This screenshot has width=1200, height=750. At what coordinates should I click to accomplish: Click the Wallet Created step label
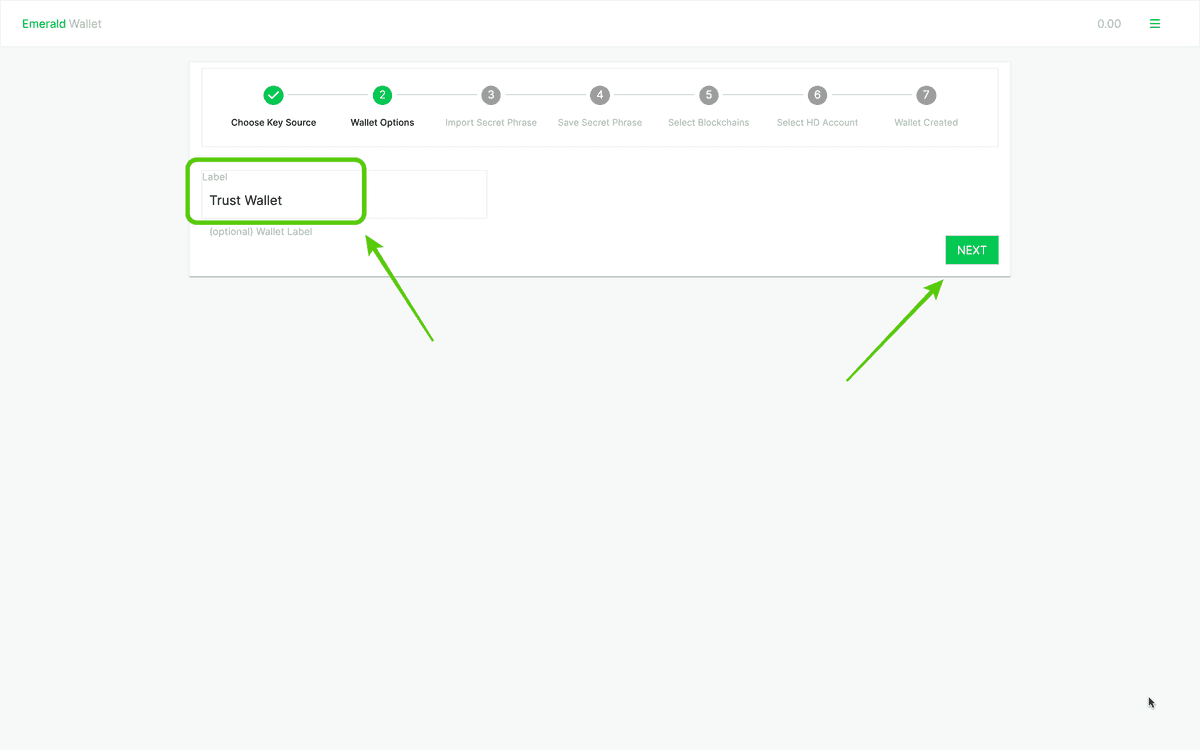coord(925,122)
